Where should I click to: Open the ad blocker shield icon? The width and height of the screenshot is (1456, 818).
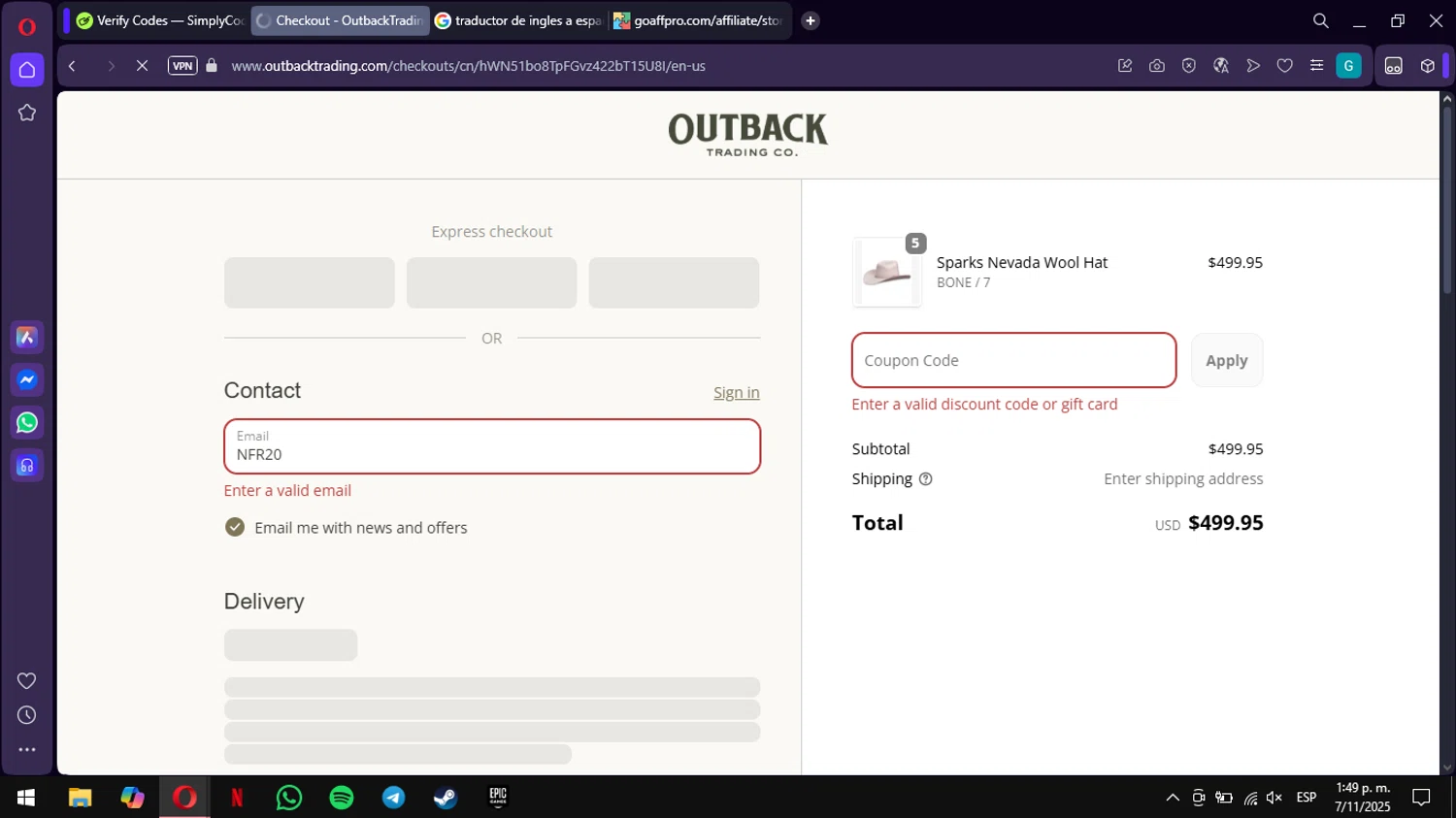[x=1189, y=66]
